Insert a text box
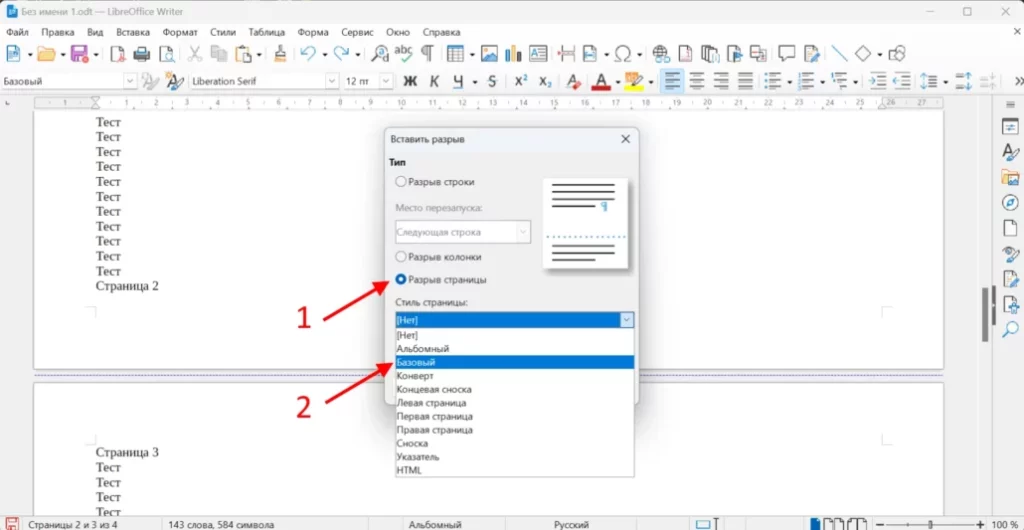Viewport: 1024px width, 530px height. coord(538,54)
